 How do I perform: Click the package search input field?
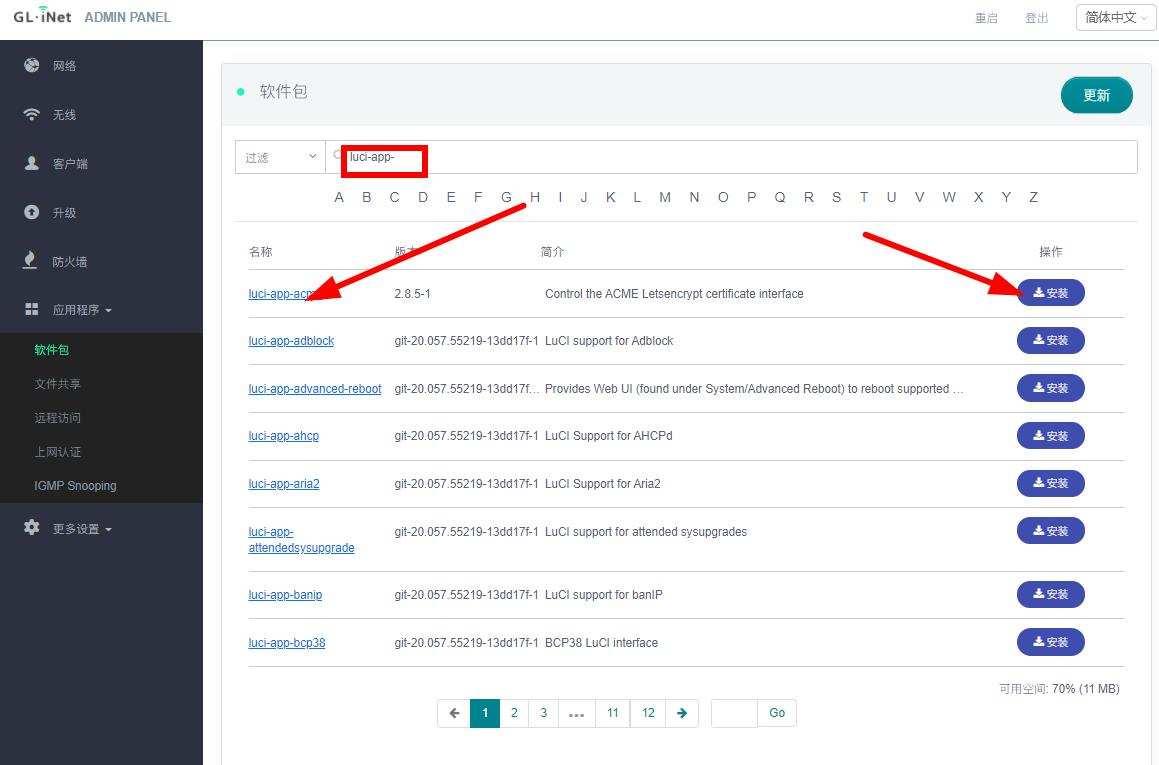[x=731, y=157]
